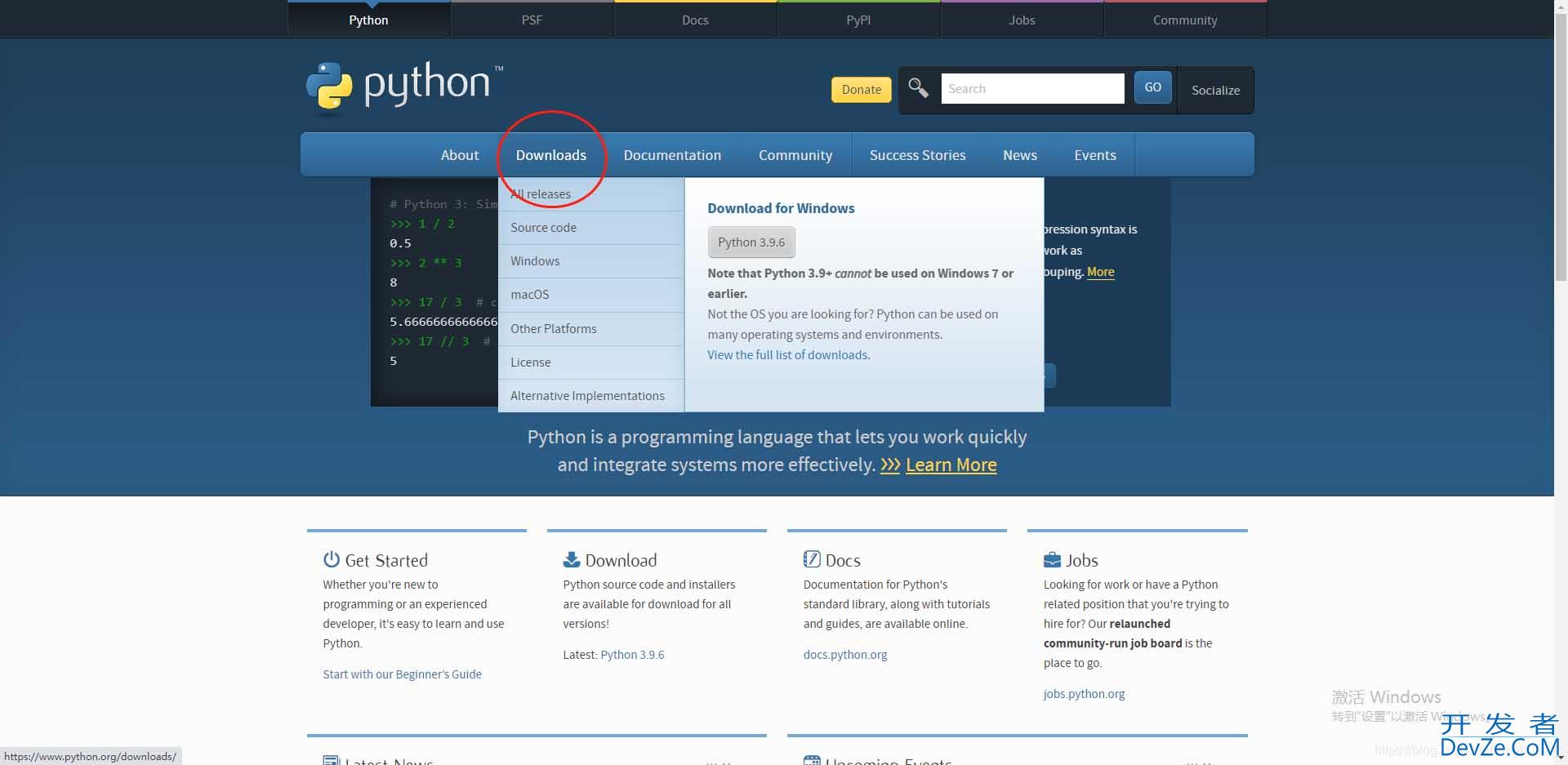Click inside the Search text field
Viewport: 1568px width, 765px height.
click(1032, 88)
